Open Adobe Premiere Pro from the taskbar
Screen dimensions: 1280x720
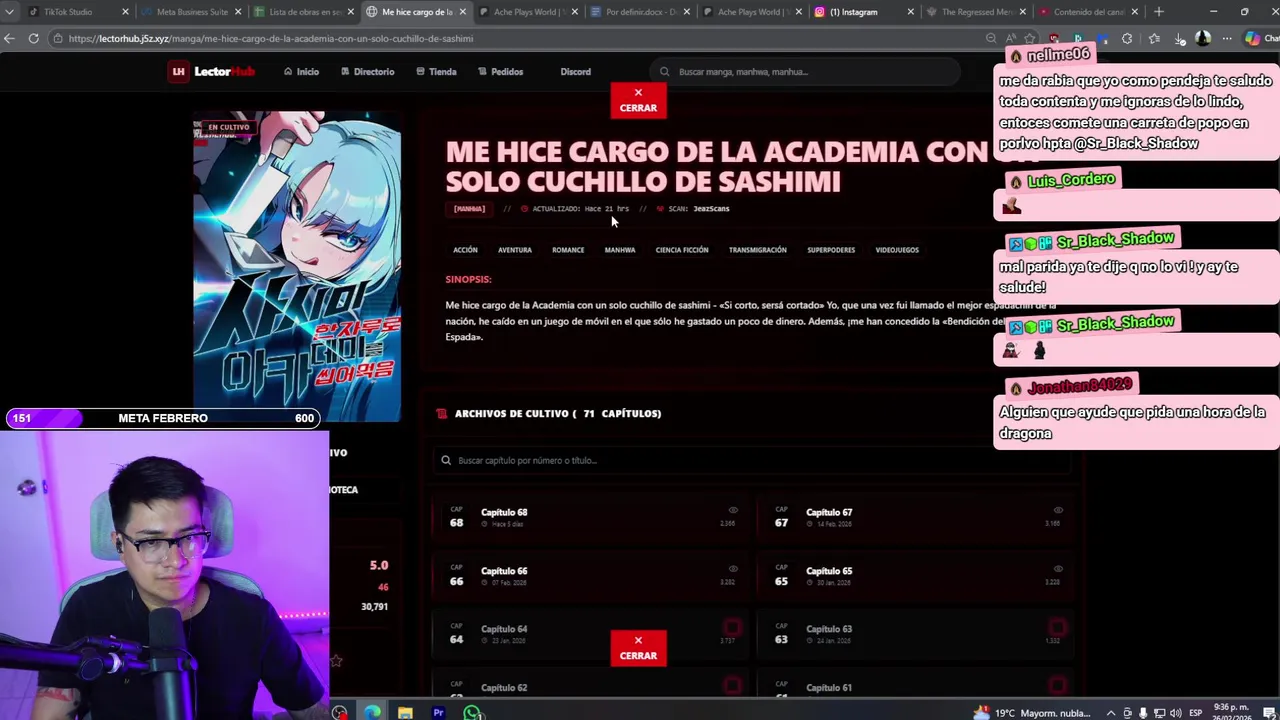point(438,712)
